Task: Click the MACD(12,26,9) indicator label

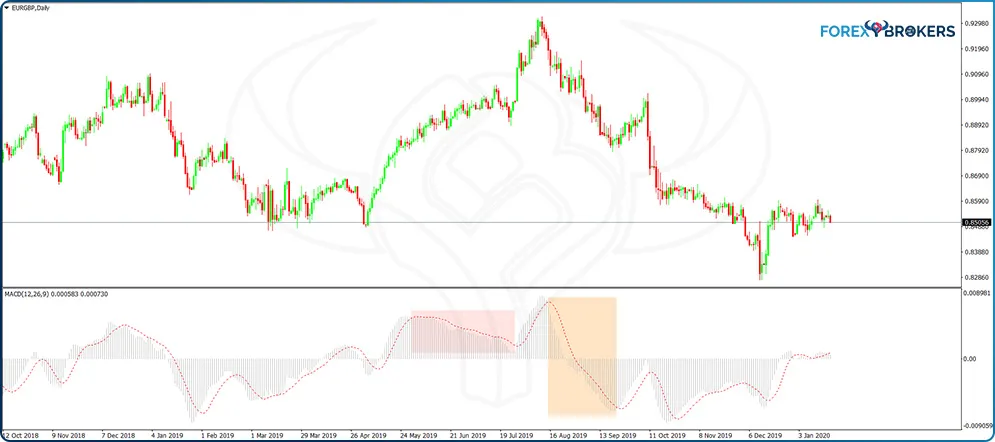Action: pyautogui.click(x=56, y=294)
